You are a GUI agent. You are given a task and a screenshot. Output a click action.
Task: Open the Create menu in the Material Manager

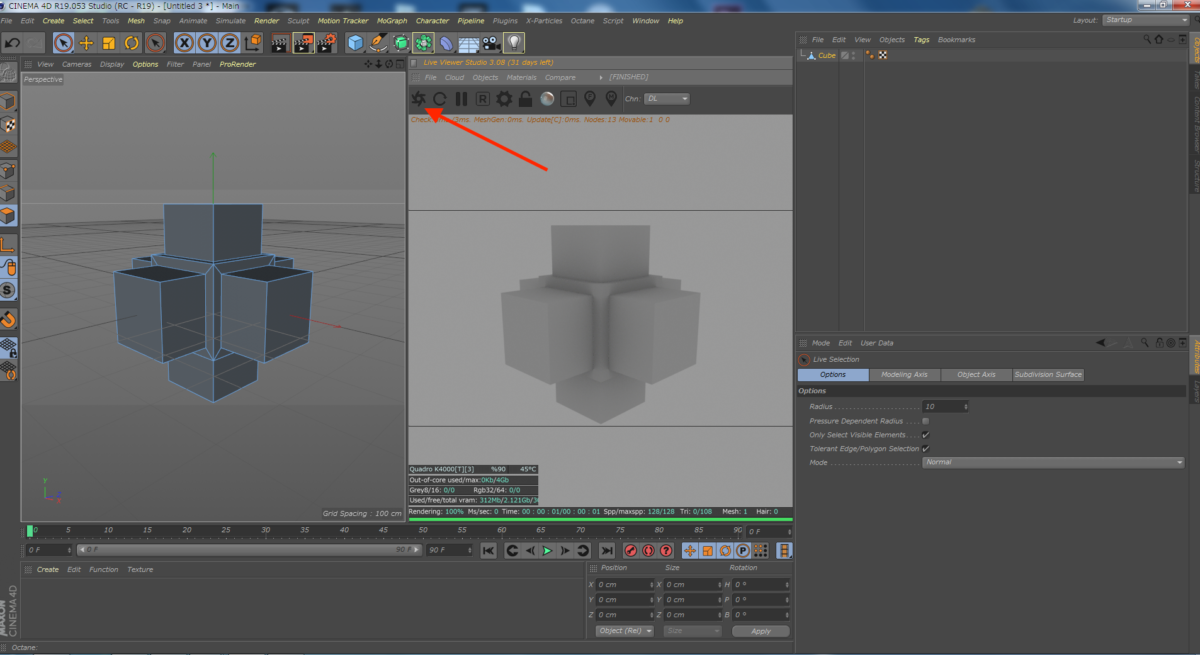pos(48,569)
